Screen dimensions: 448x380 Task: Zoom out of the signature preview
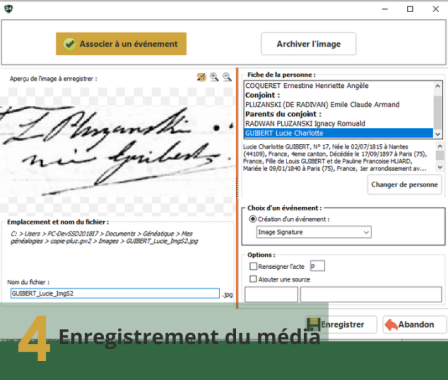227,77
